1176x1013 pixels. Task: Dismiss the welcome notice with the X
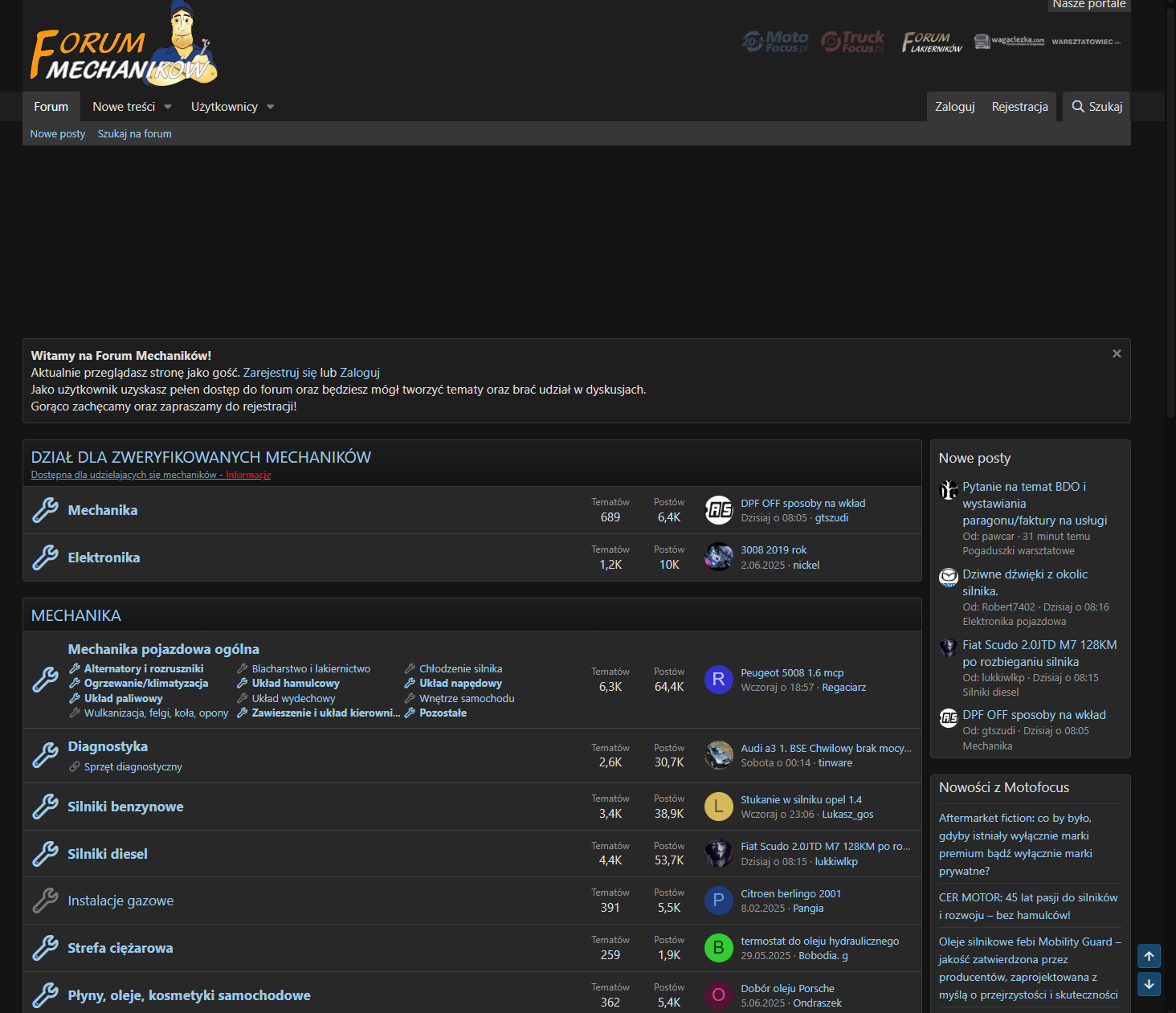1117,353
